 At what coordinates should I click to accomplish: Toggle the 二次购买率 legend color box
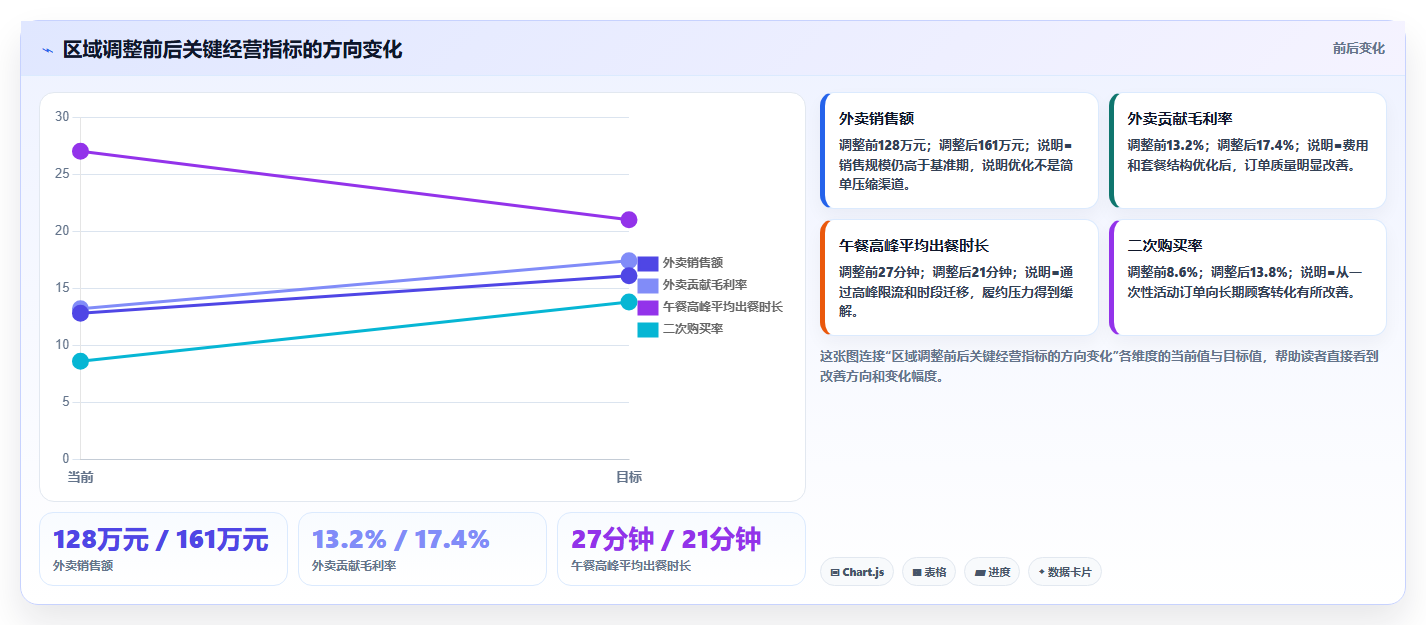(647, 329)
